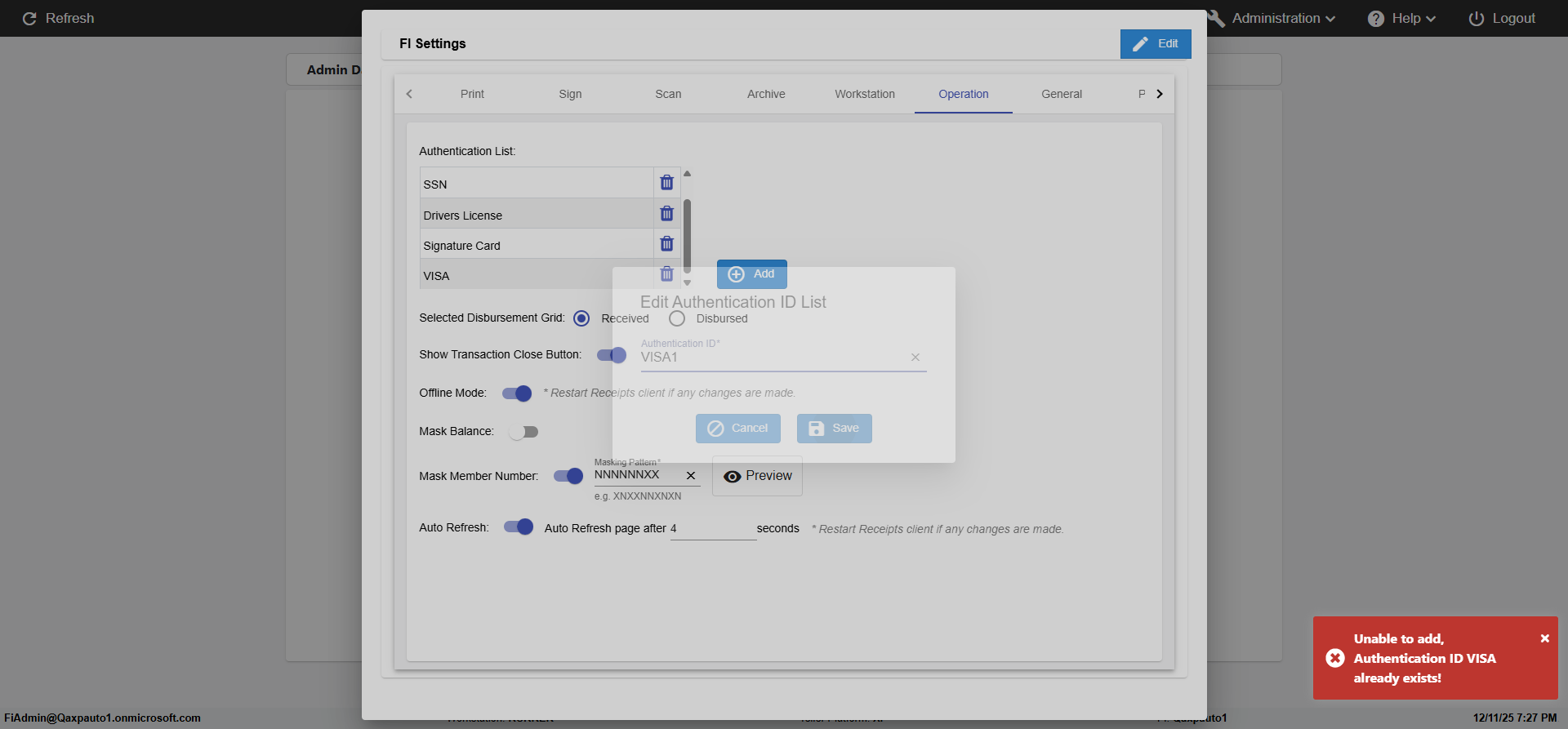1568x729 pixels.
Task: Delete the Drivers License entry
Action: (666, 214)
